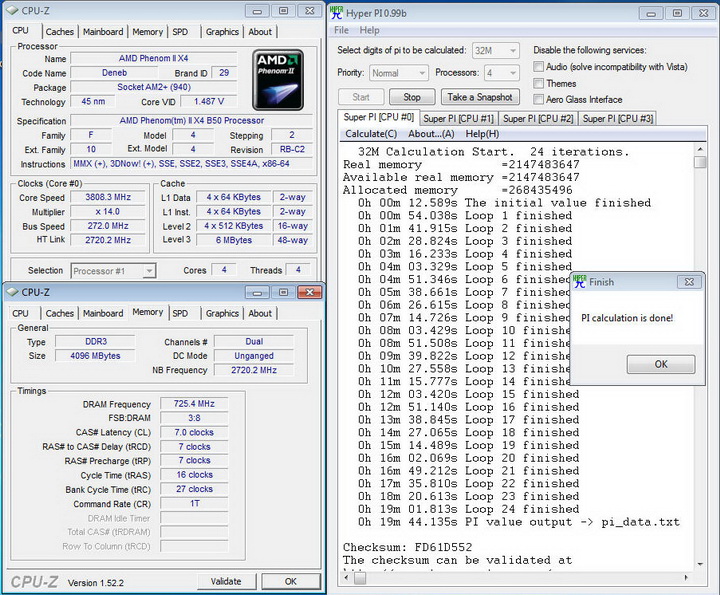This screenshot has width=720, height=595.
Task: Click scroll down arrow in Super PI log
Action: (700, 564)
